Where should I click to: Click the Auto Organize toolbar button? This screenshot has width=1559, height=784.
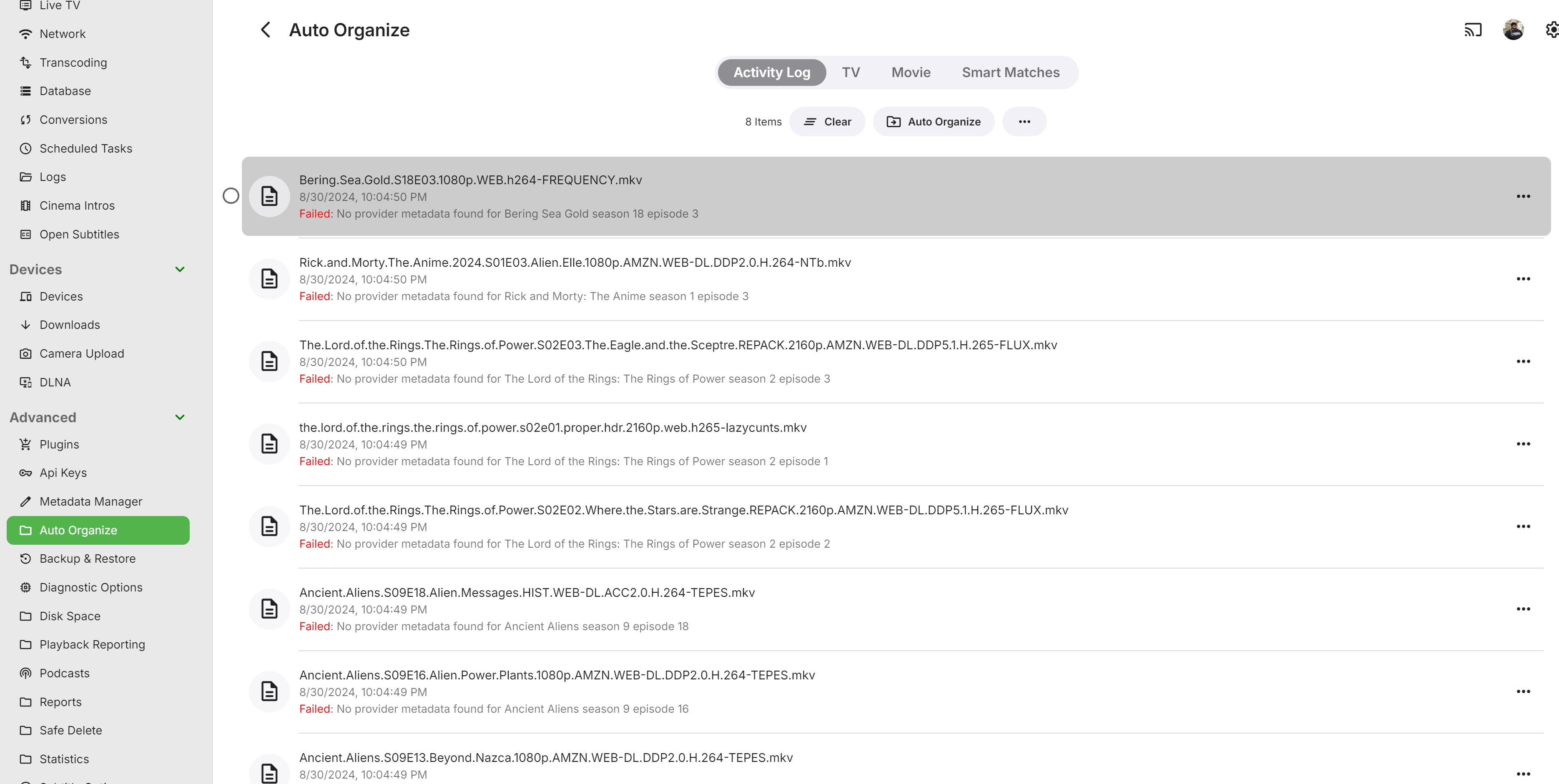tap(933, 122)
